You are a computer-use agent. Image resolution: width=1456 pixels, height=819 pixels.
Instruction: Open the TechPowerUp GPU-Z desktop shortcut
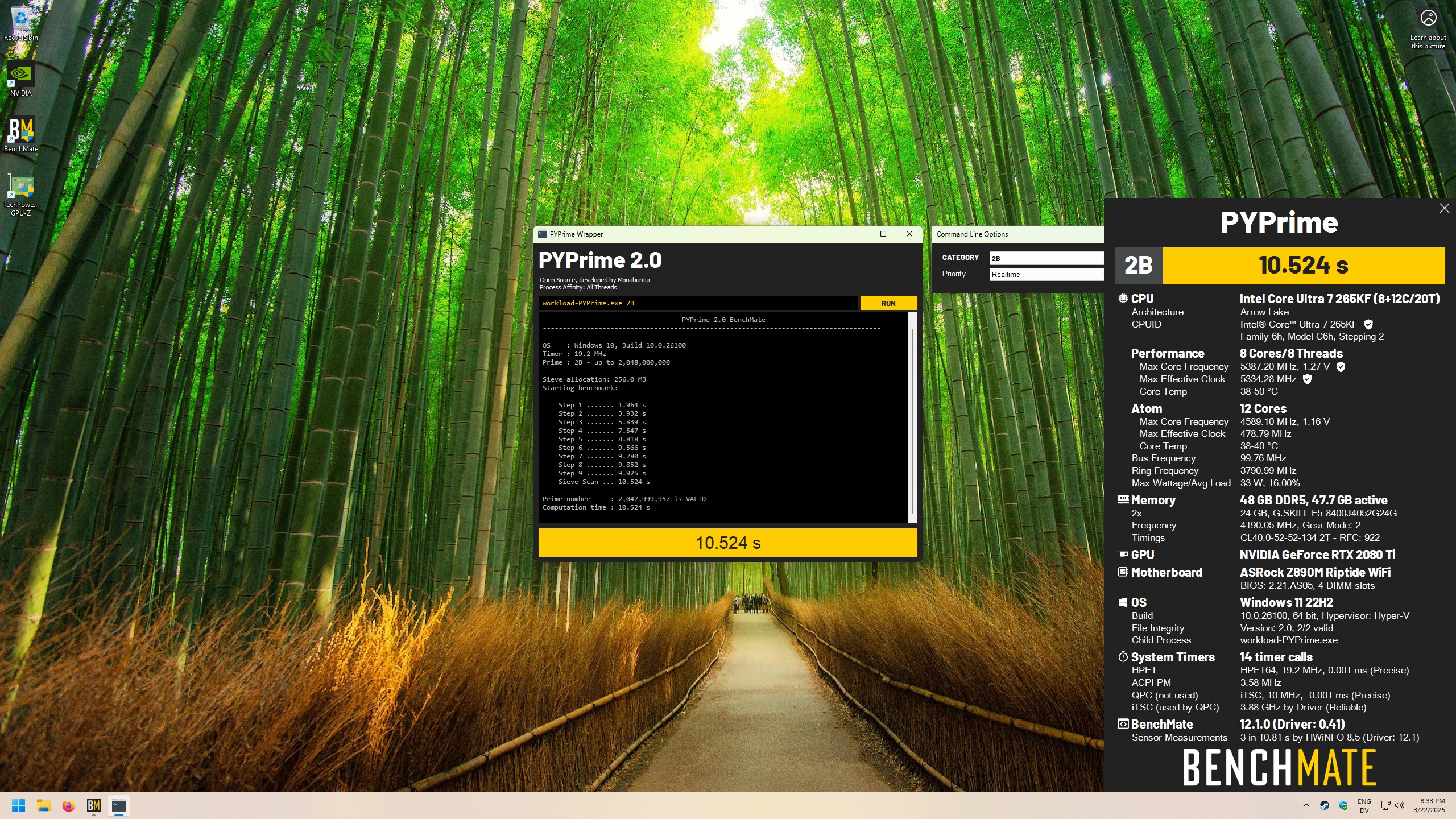(x=21, y=195)
